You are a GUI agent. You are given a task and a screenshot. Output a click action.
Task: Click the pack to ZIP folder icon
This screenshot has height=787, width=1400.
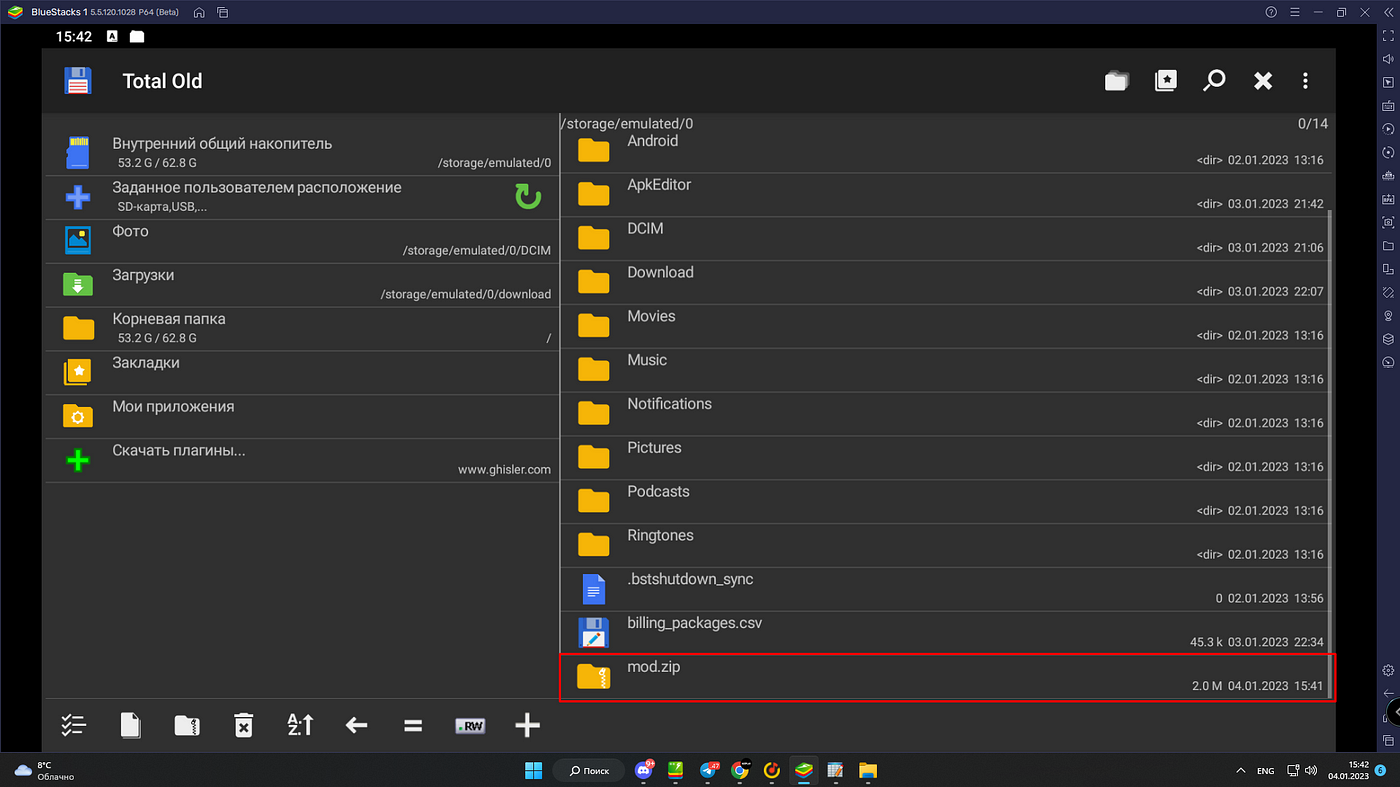[x=187, y=726]
